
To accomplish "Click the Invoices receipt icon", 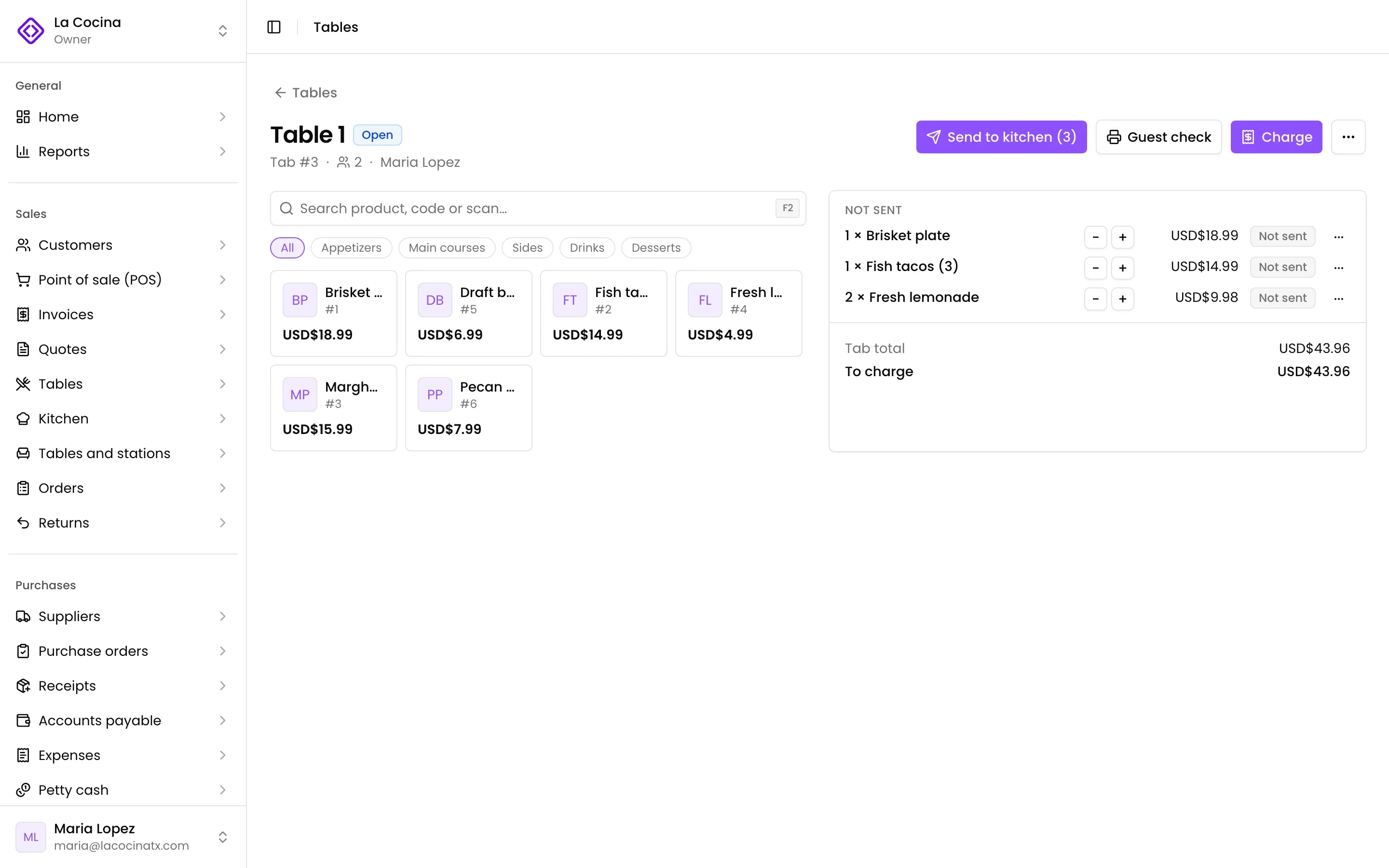I will tap(23, 314).
